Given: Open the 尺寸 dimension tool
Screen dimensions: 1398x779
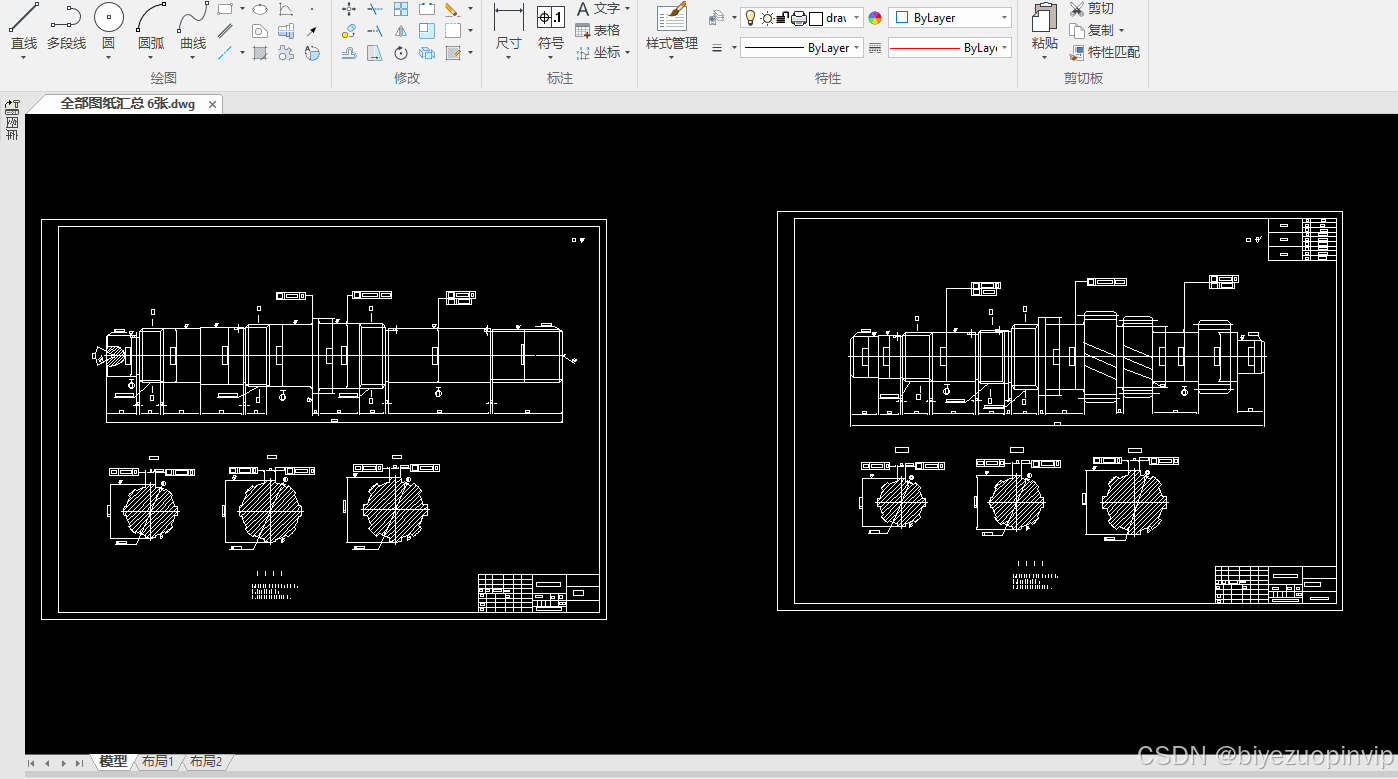Looking at the screenshot, I should click(x=509, y=27).
